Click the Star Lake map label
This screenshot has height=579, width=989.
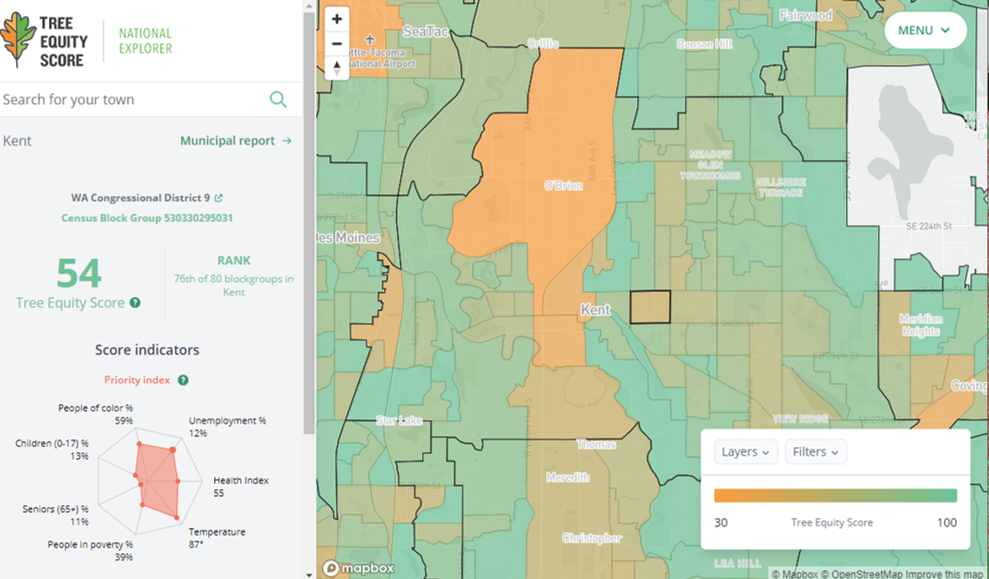pyautogui.click(x=399, y=421)
